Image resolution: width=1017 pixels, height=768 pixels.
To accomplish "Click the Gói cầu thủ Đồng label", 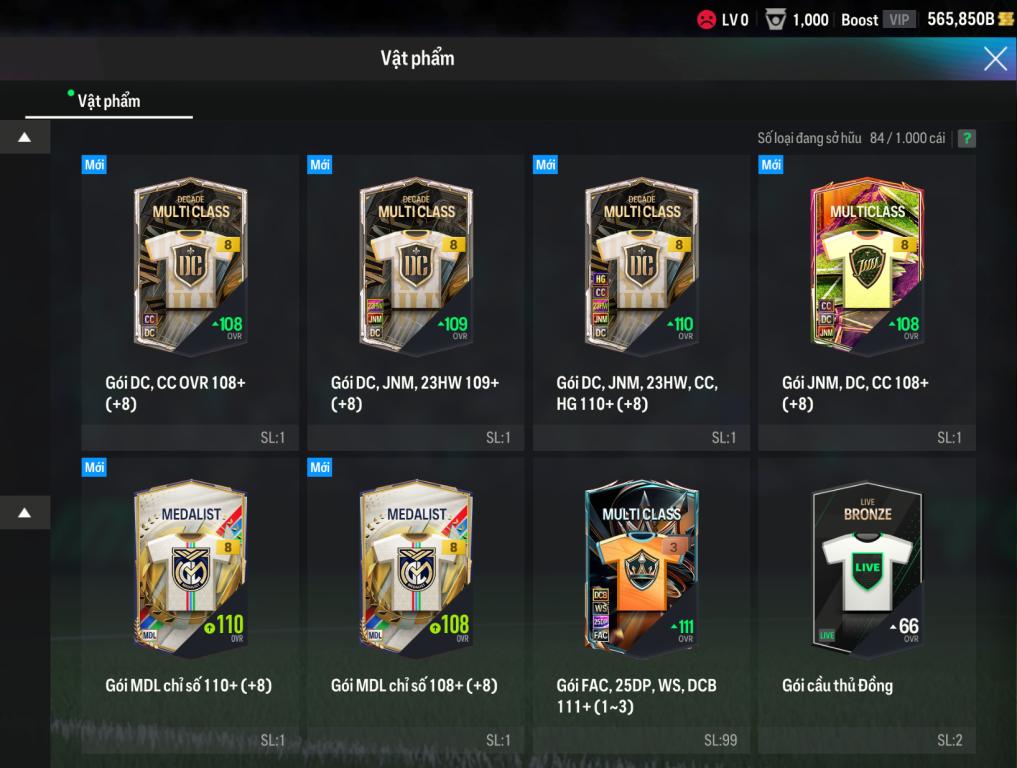I will pos(837,686).
